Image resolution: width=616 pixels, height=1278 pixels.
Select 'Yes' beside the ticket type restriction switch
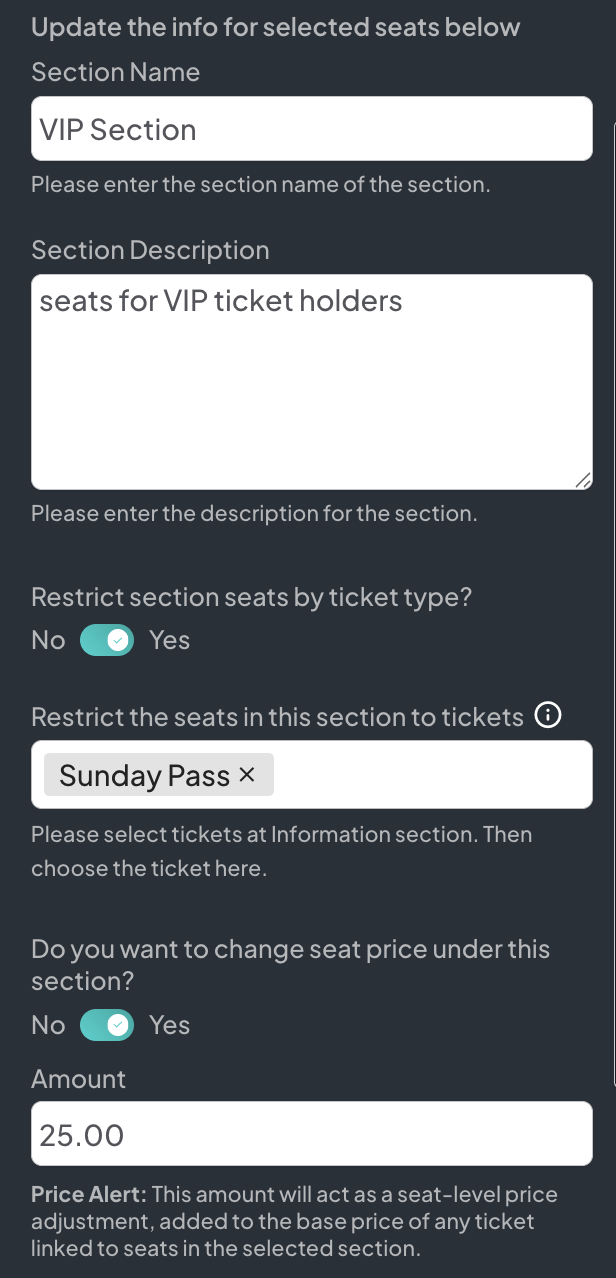point(169,640)
